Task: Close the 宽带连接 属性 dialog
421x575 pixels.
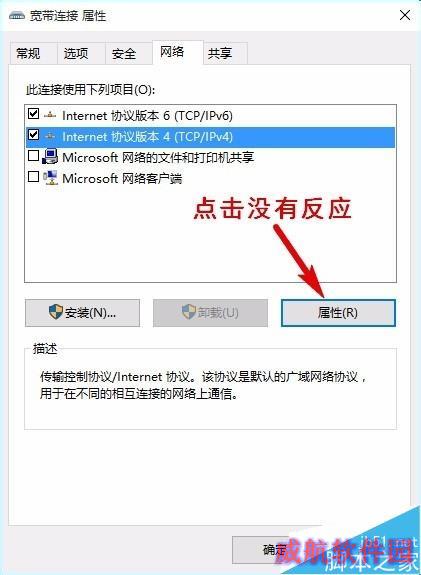Action: click(x=405, y=15)
